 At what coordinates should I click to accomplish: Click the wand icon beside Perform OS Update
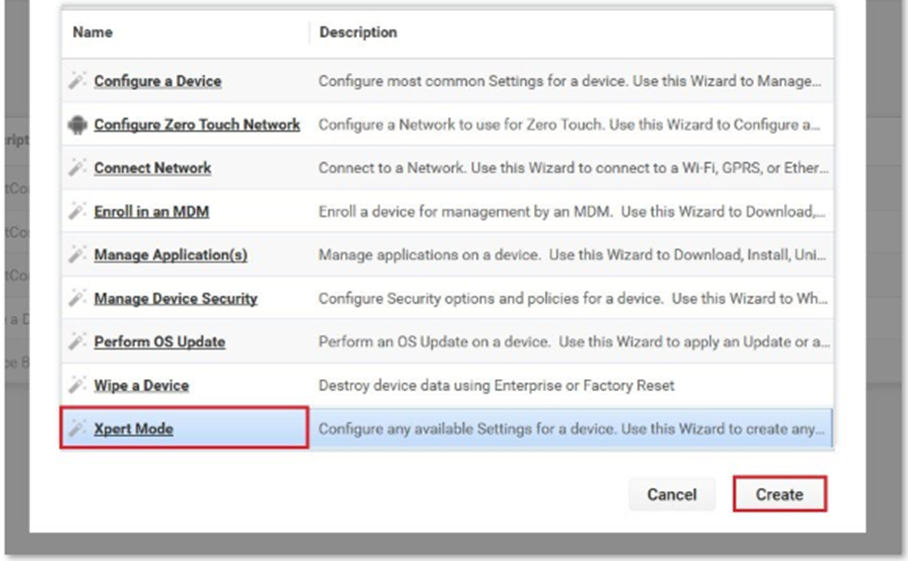(77, 342)
